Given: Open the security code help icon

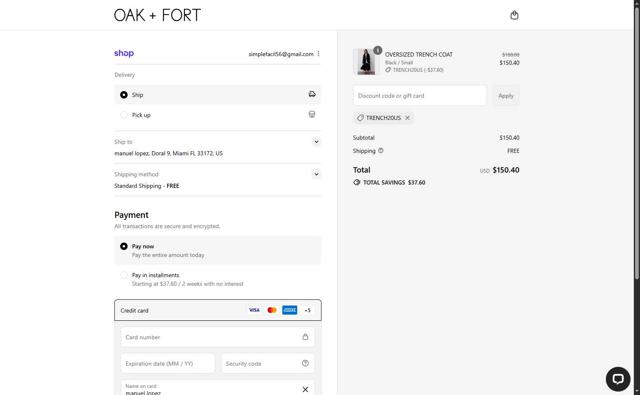Looking at the screenshot, I should coord(305,363).
